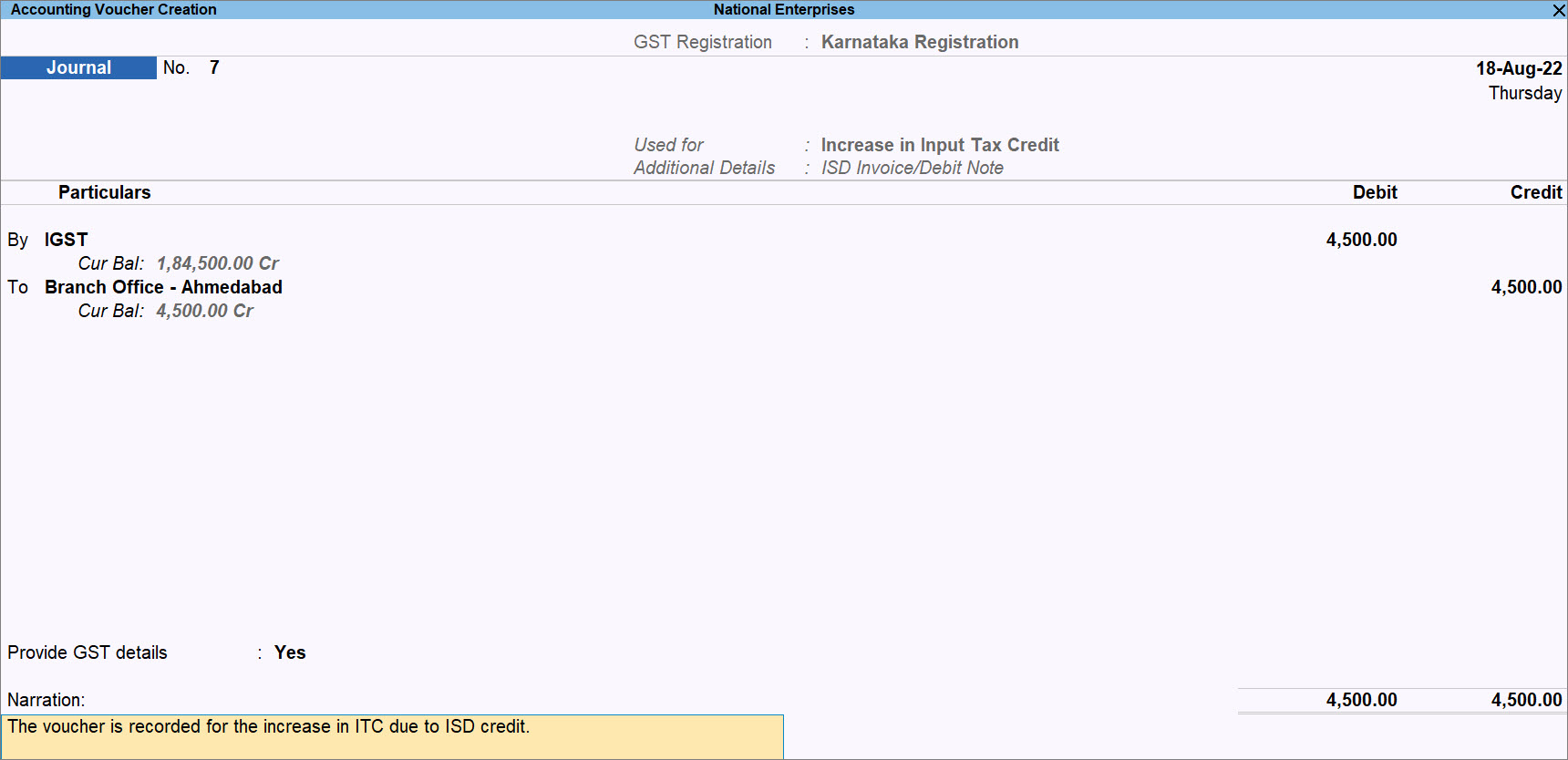Screen dimensions: 1568x760
Task: Click the 'Additional Details' field label
Action: click(705, 168)
